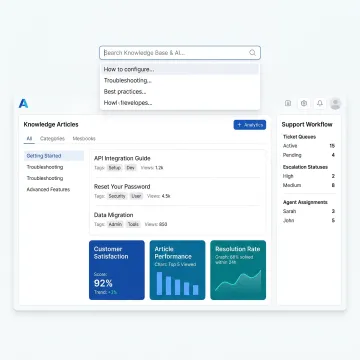Click the Agent Assignments subheading
Viewport: 360px width, 360px height.
pos(305,202)
